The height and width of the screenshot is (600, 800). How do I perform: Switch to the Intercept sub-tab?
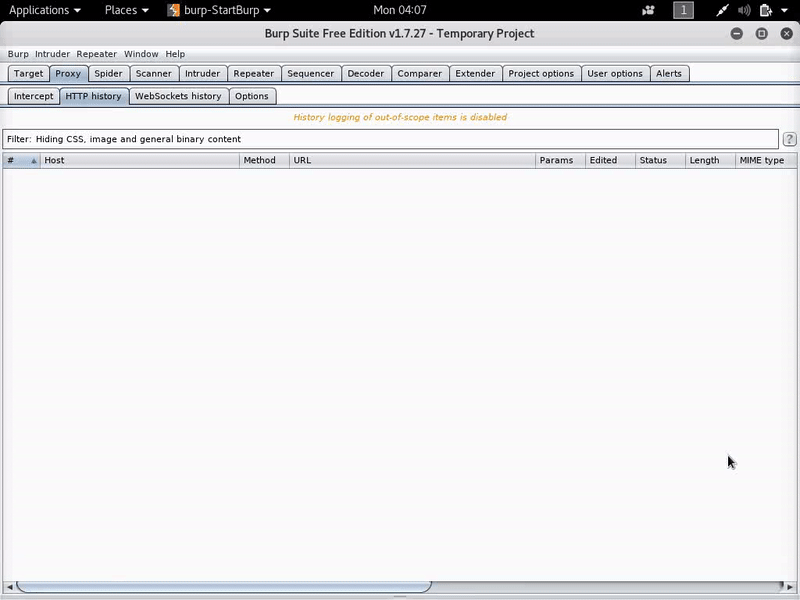(33, 96)
